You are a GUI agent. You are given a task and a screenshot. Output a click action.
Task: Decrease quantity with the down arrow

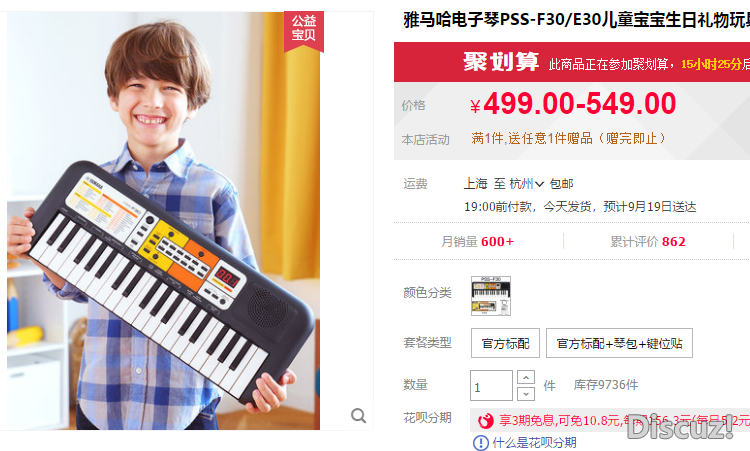pyautogui.click(x=526, y=394)
